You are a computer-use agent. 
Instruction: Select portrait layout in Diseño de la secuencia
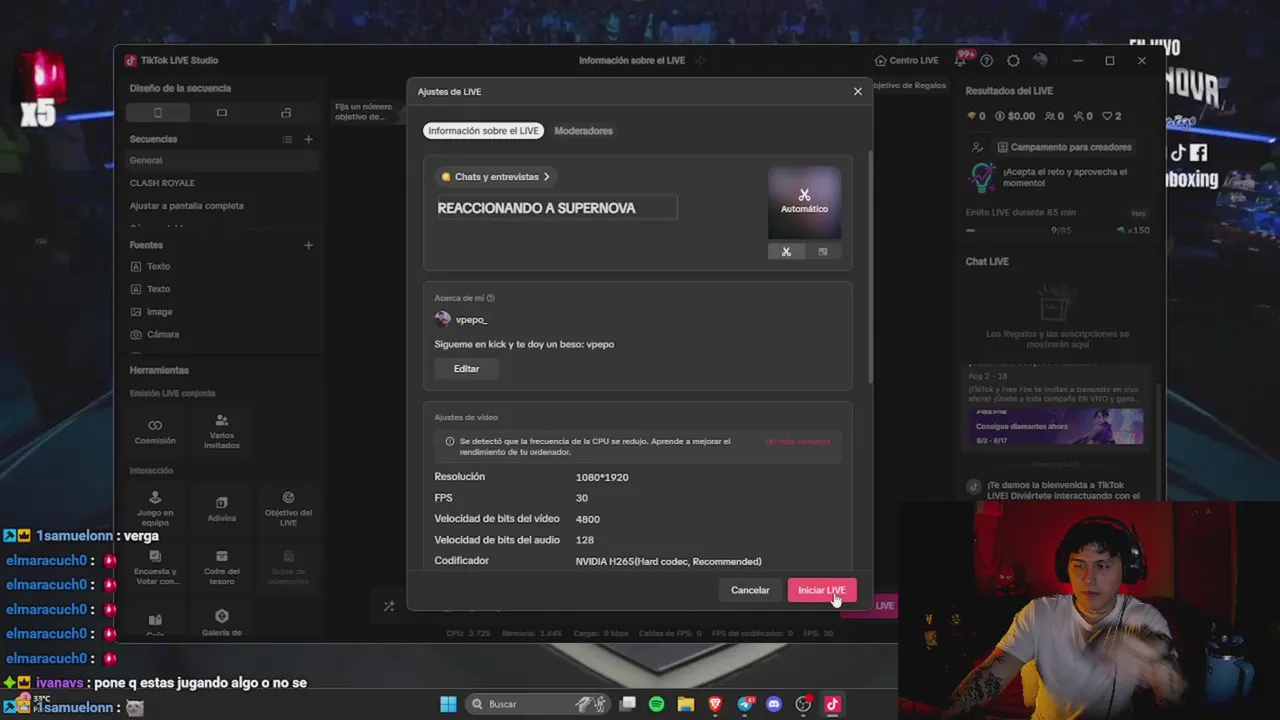pyautogui.click(x=158, y=113)
